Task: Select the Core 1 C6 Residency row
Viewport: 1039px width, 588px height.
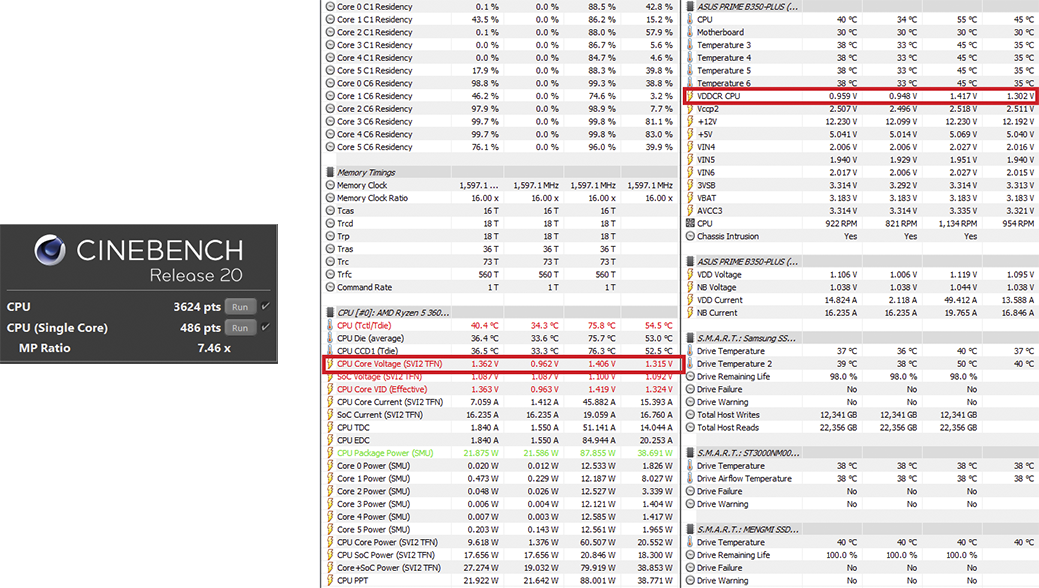Action: [501, 96]
